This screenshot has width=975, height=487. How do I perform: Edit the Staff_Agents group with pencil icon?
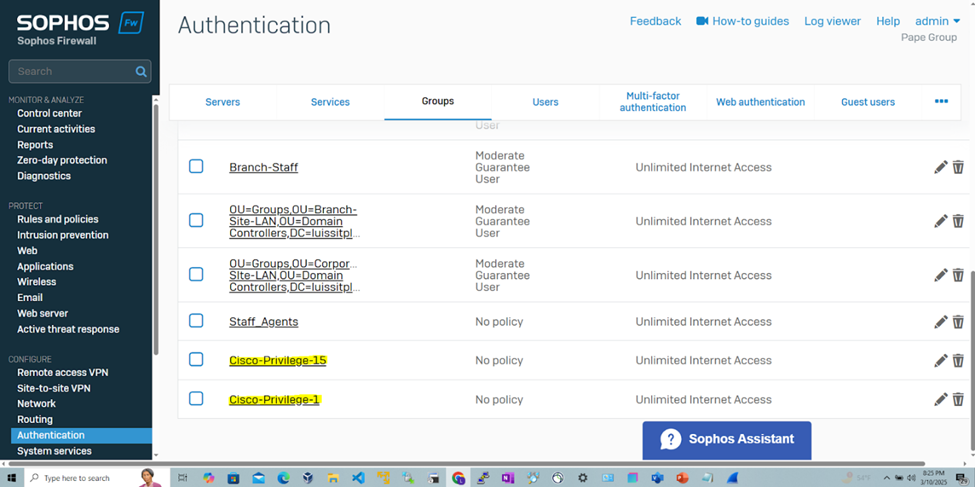tap(941, 322)
